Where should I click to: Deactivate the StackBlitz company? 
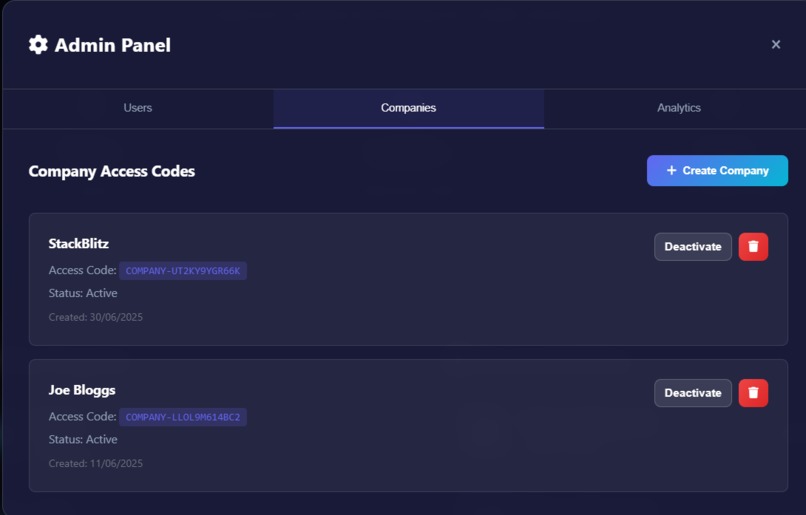tap(692, 247)
